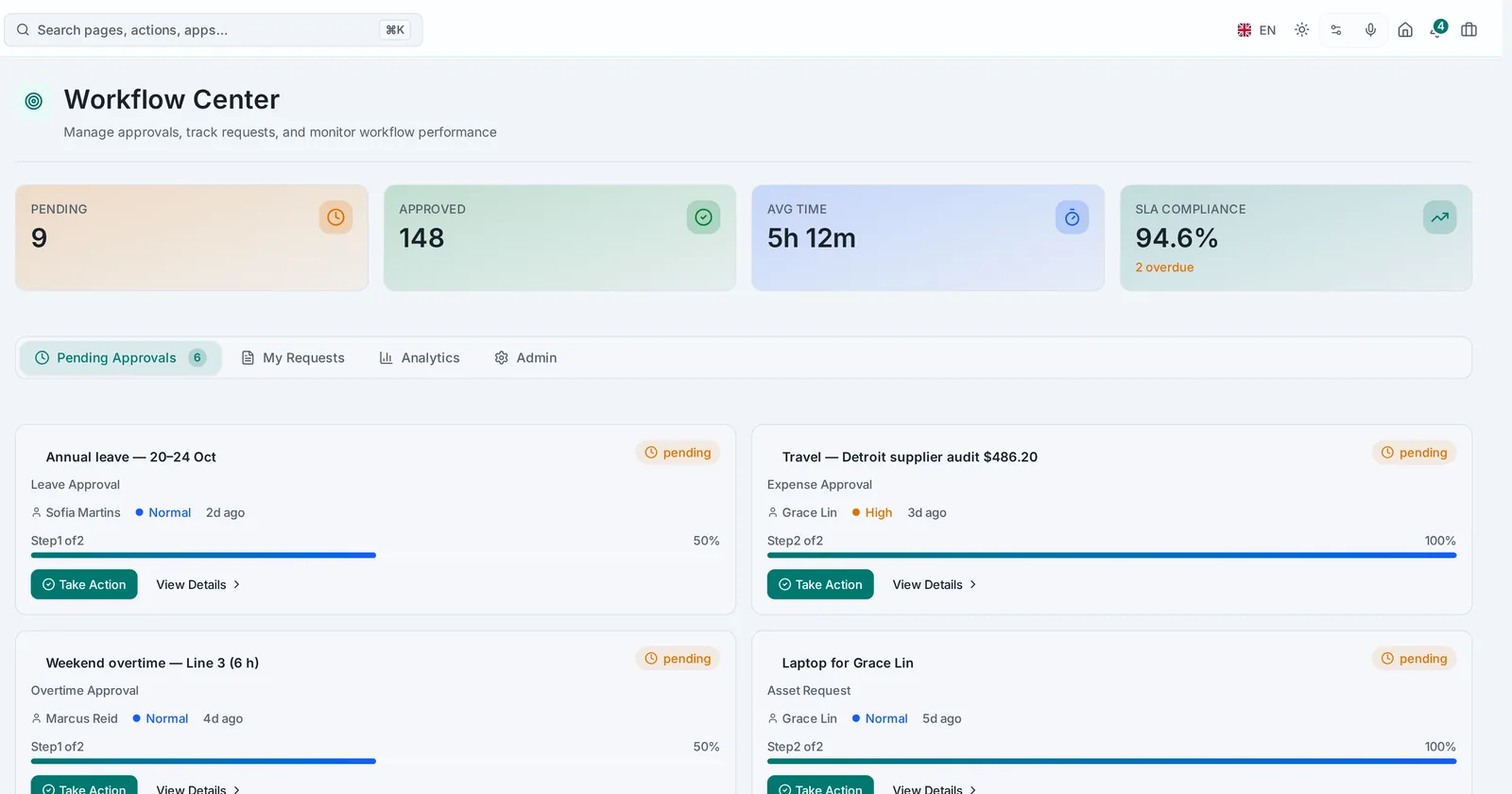The height and width of the screenshot is (794, 1512).
Task: Click the Pending Approvals count badge 6
Action: click(197, 357)
